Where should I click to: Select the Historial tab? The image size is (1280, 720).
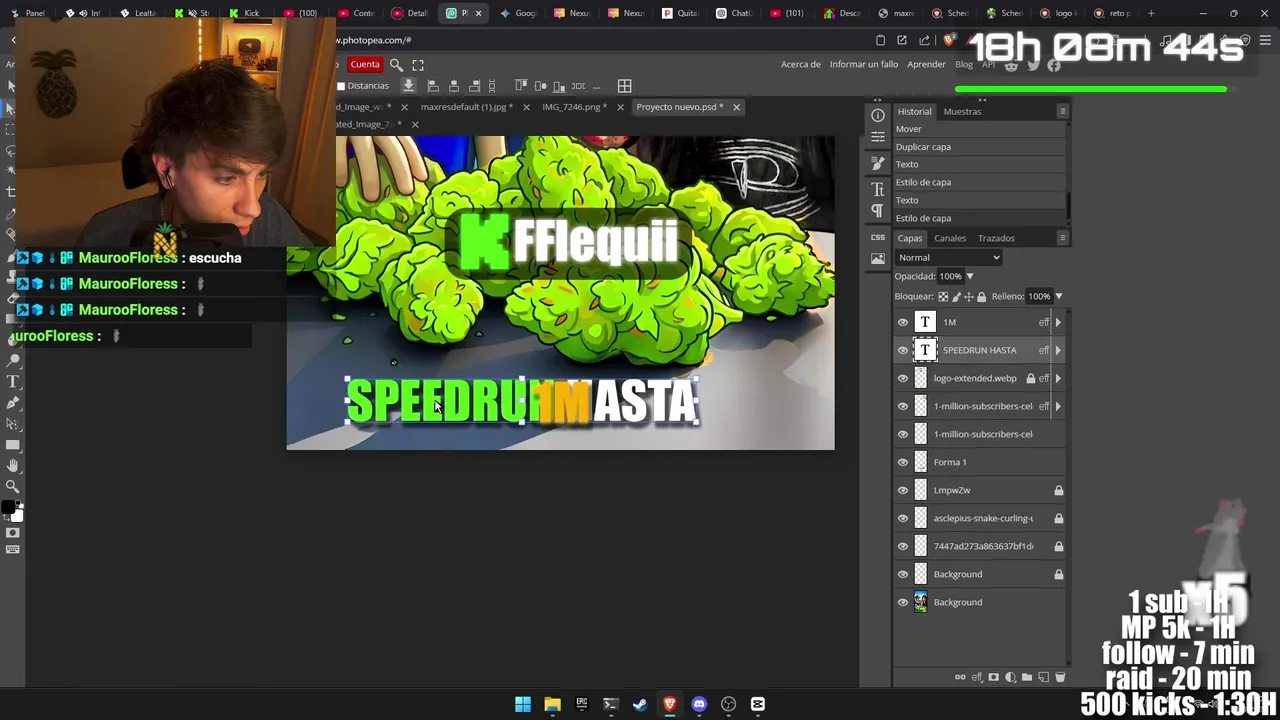pyautogui.click(x=914, y=112)
